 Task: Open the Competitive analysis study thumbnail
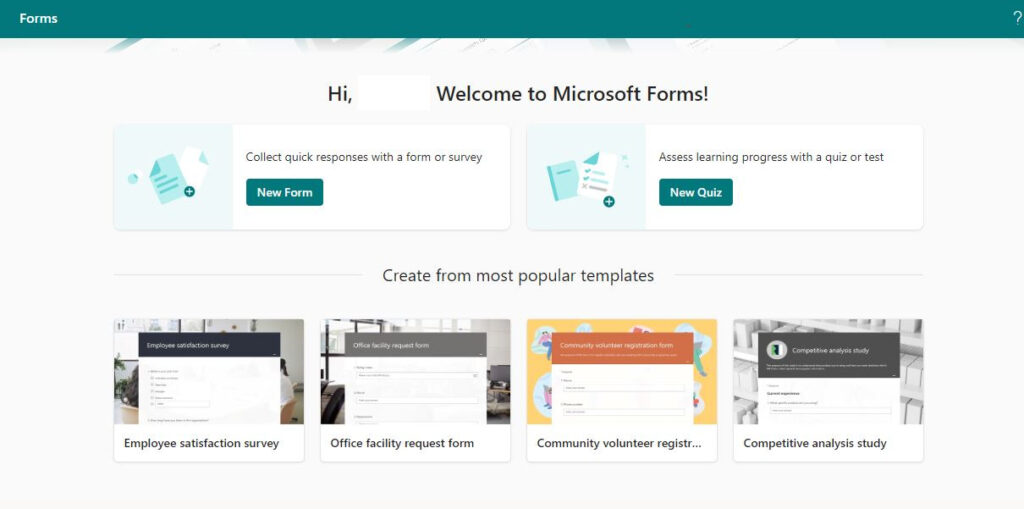coord(828,371)
